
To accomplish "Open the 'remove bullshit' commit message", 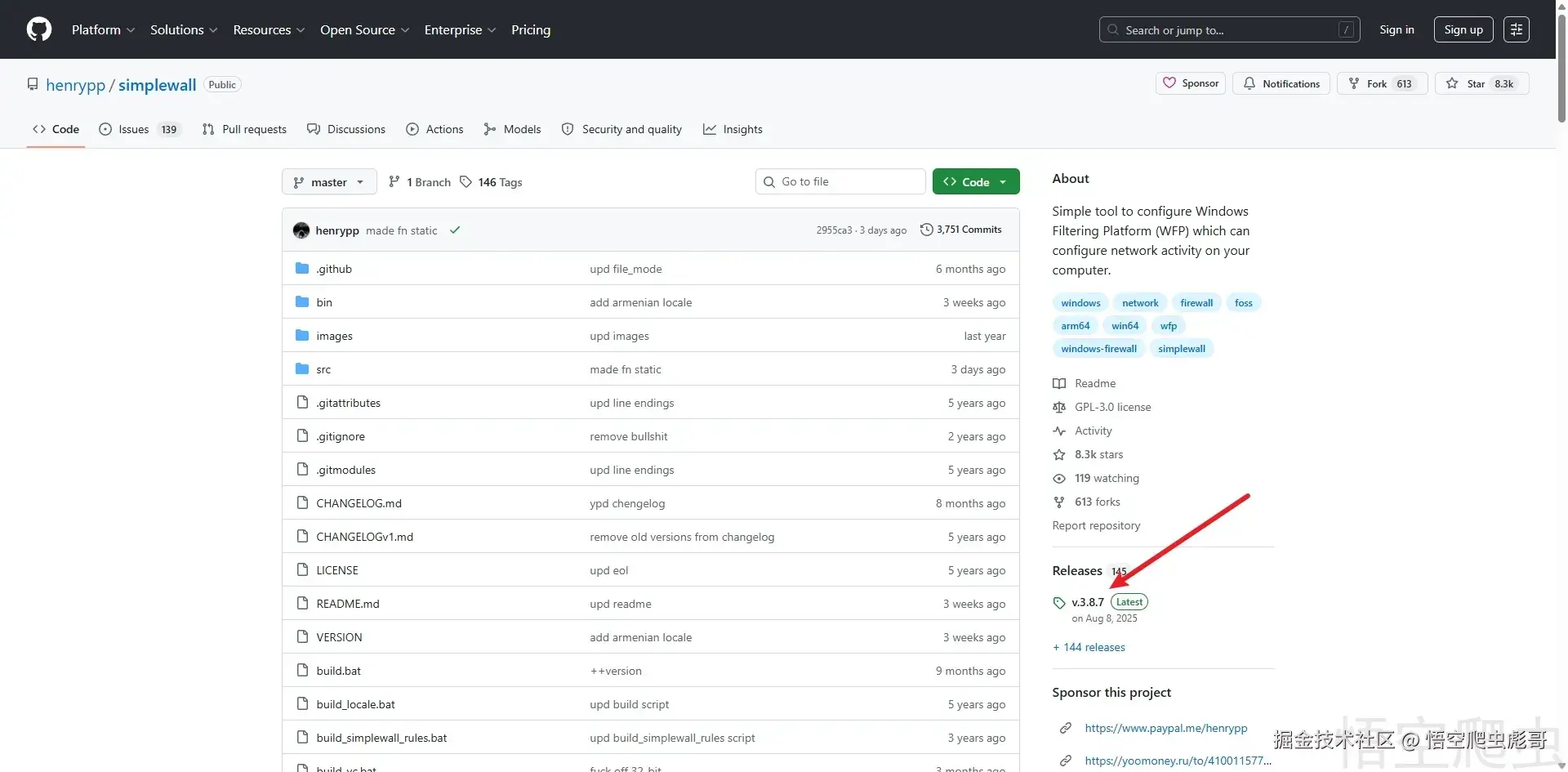I will coord(629,436).
